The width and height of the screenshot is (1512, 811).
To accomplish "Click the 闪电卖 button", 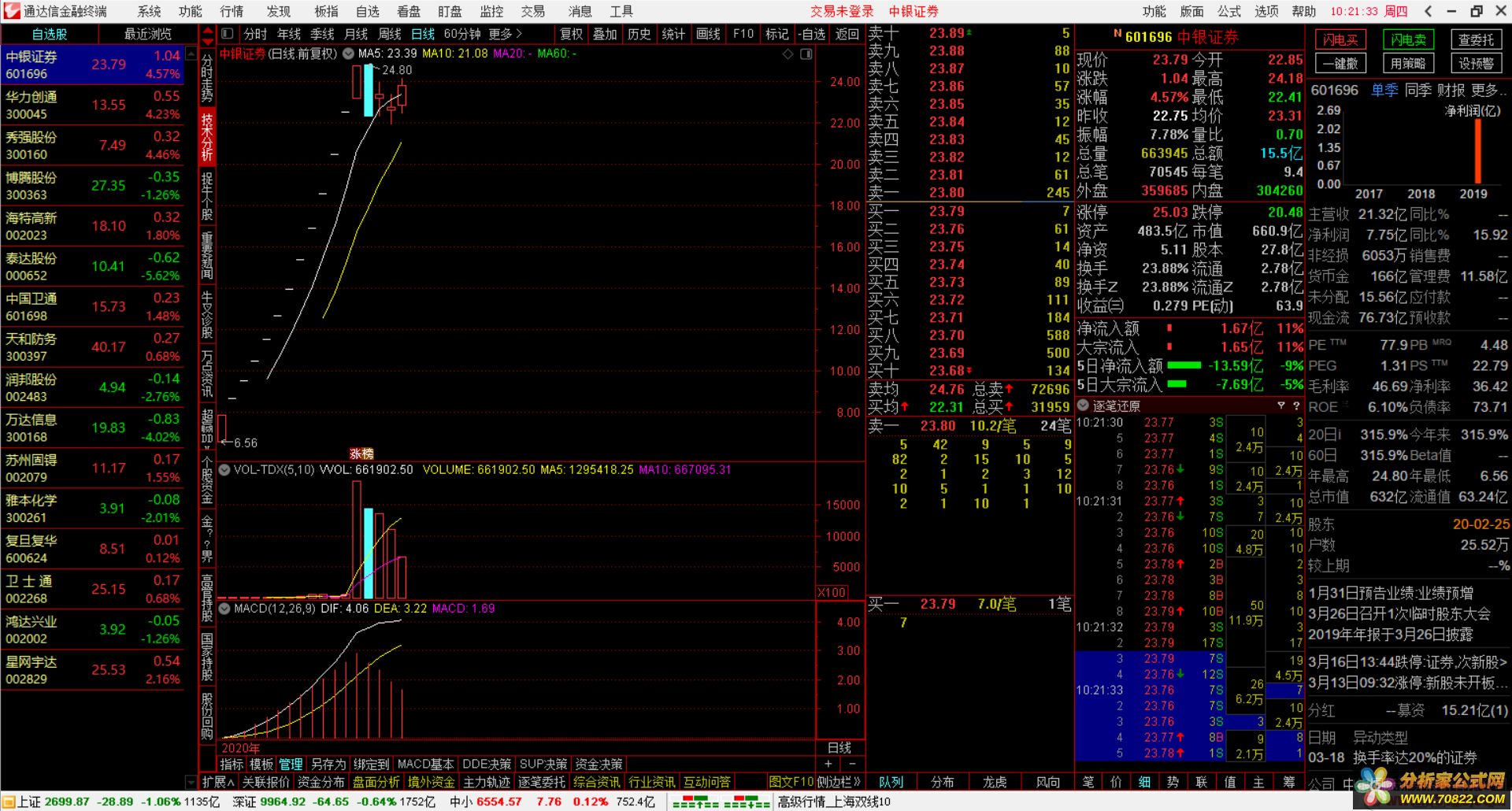I will click(x=1408, y=39).
